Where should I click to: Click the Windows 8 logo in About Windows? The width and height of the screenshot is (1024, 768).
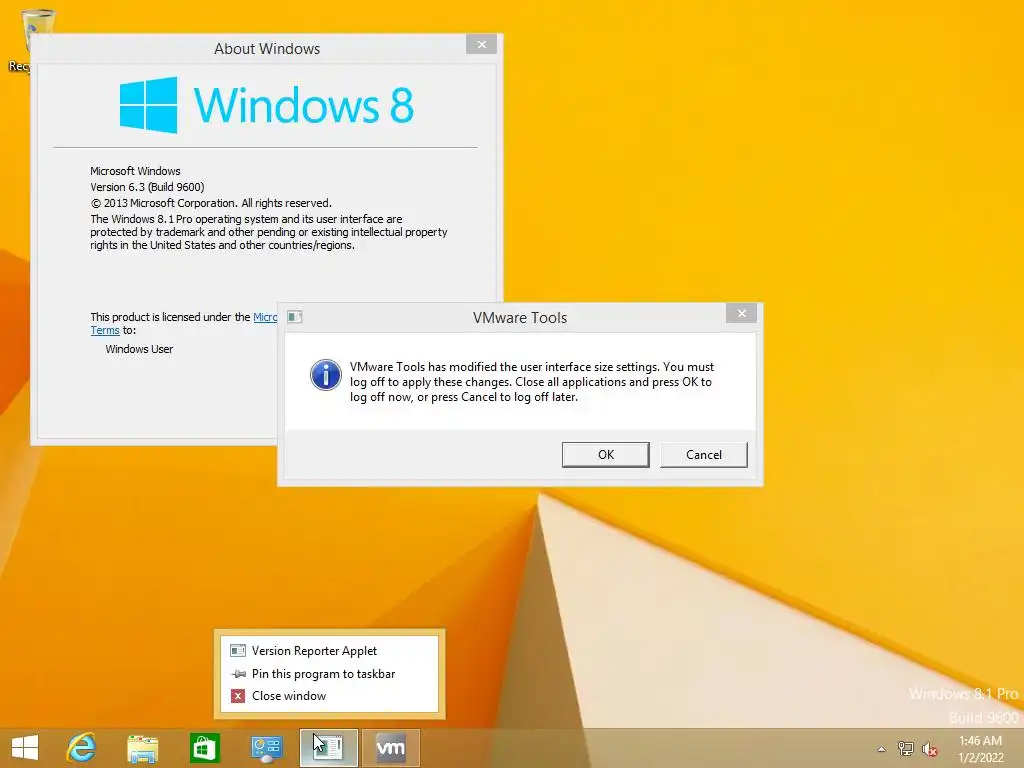tap(266, 104)
